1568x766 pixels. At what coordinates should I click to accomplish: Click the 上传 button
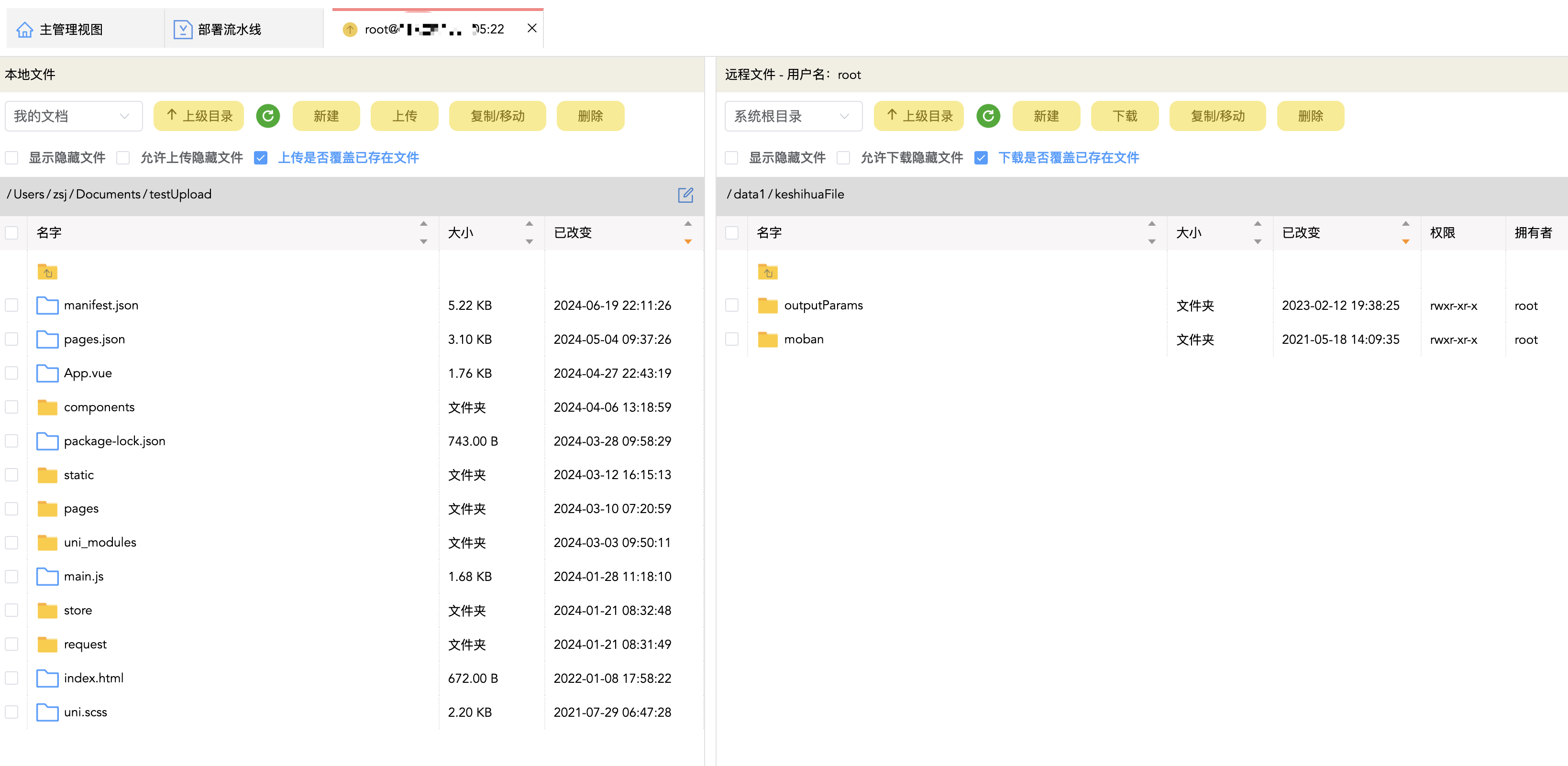[404, 116]
